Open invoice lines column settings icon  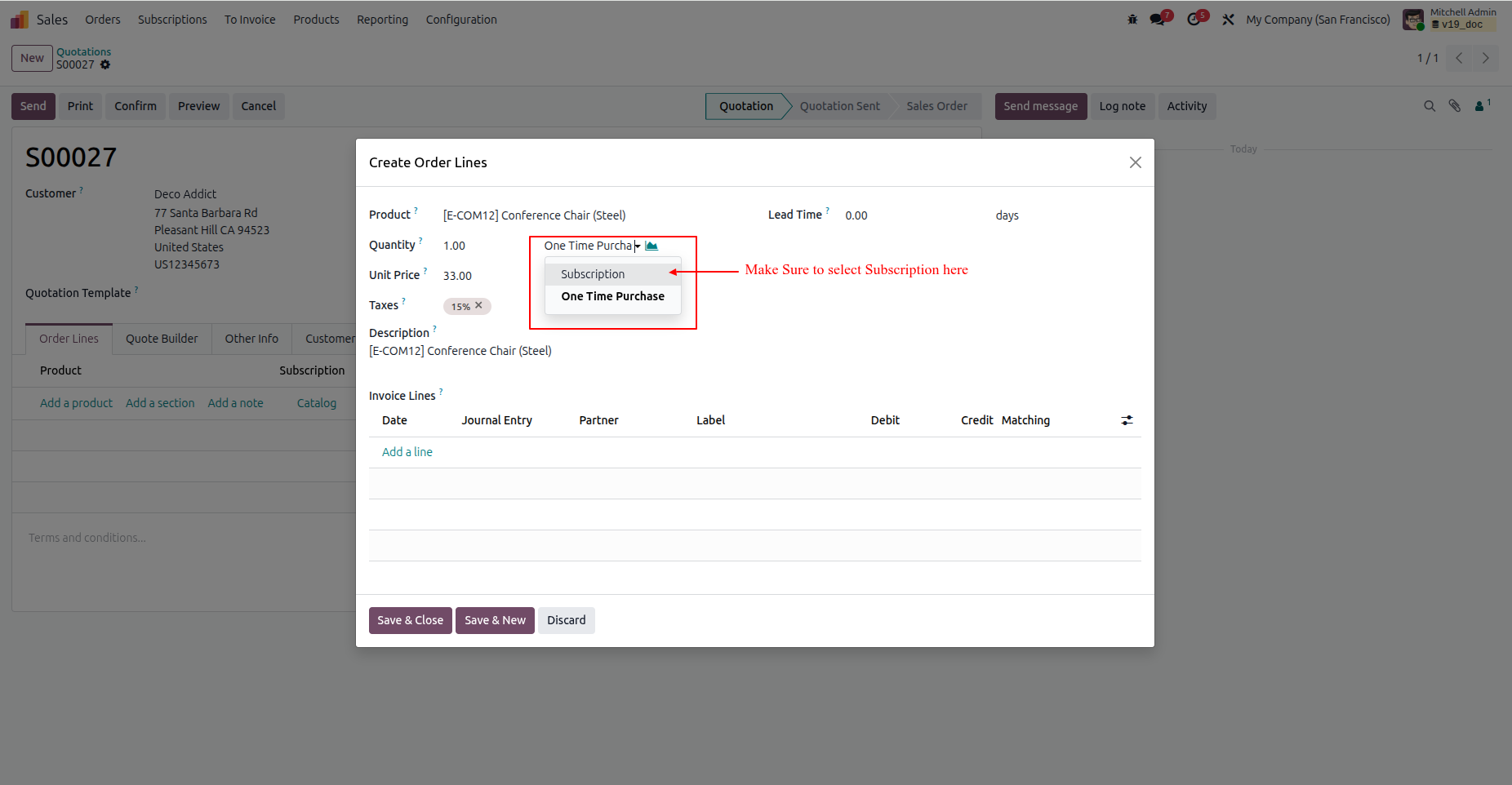click(x=1127, y=420)
